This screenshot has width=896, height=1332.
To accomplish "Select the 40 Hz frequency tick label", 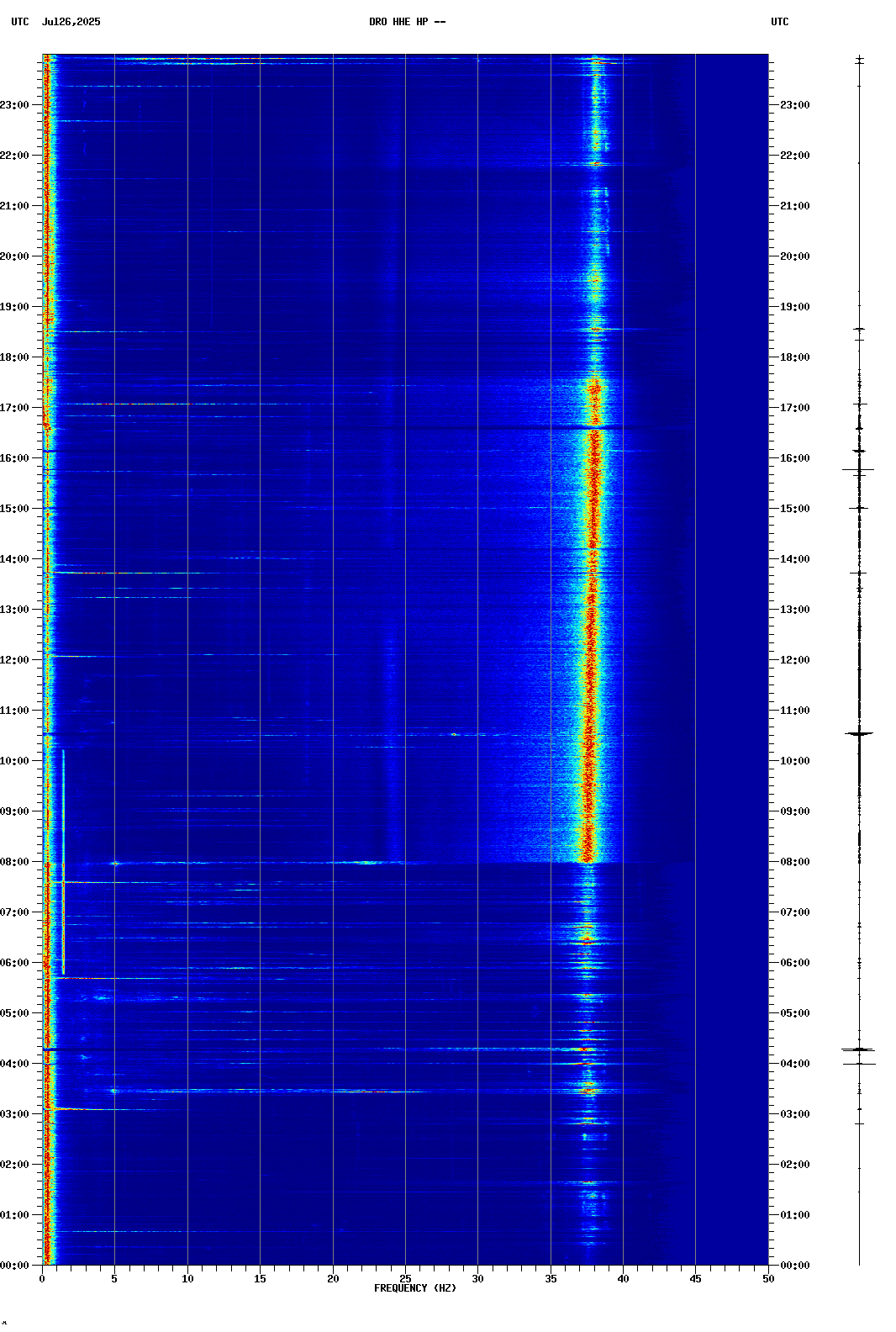I will coord(623,1279).
